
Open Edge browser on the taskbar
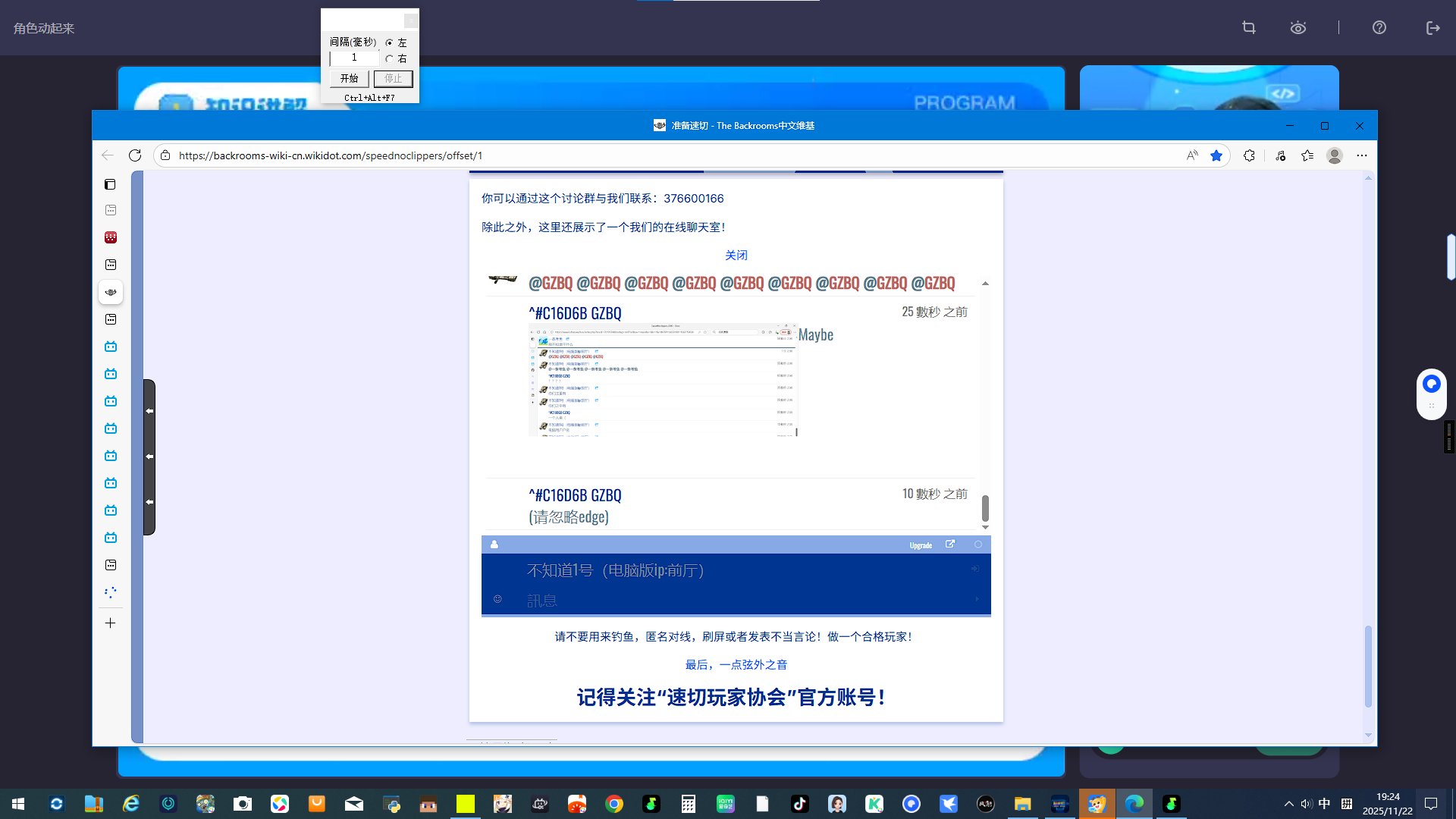pos(1134,804)
